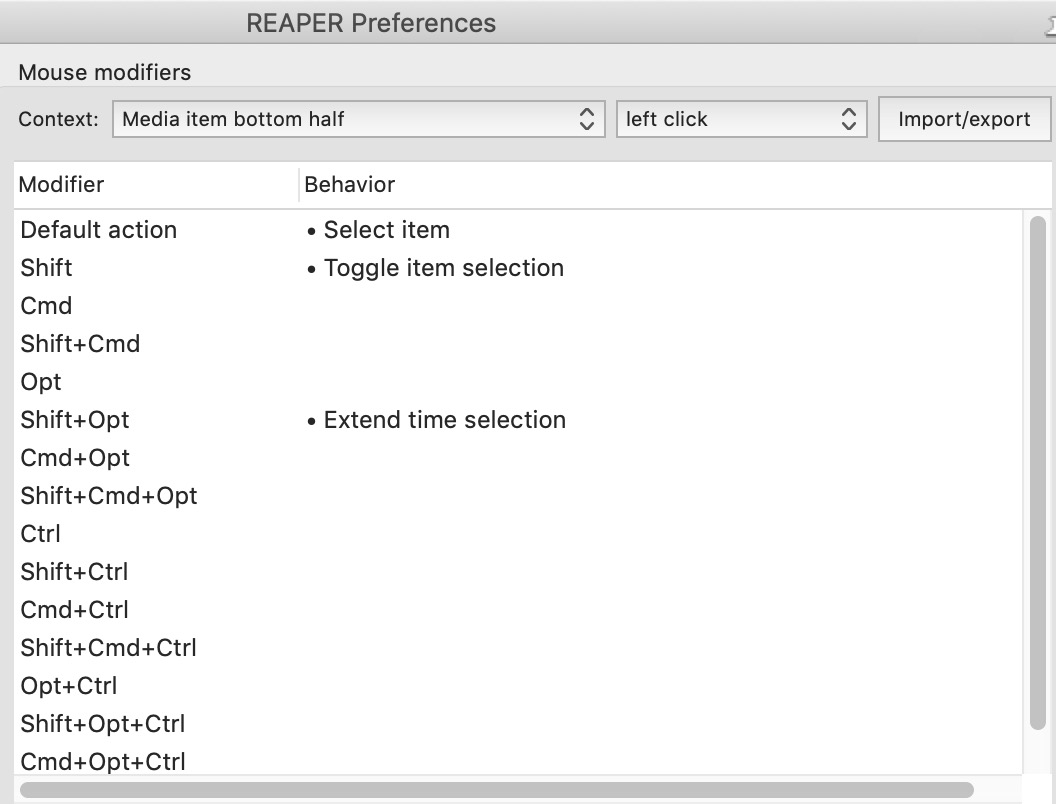The width and height of the screenshot is (1056, 804).
Task: Select the Cmd+Ctrl modifier row
Action: tap(517, 610)
